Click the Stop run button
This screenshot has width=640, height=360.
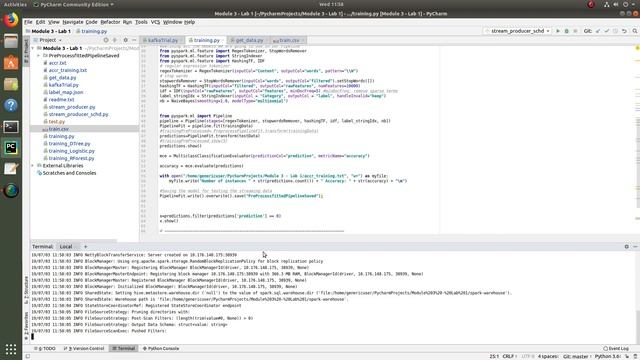576,31
